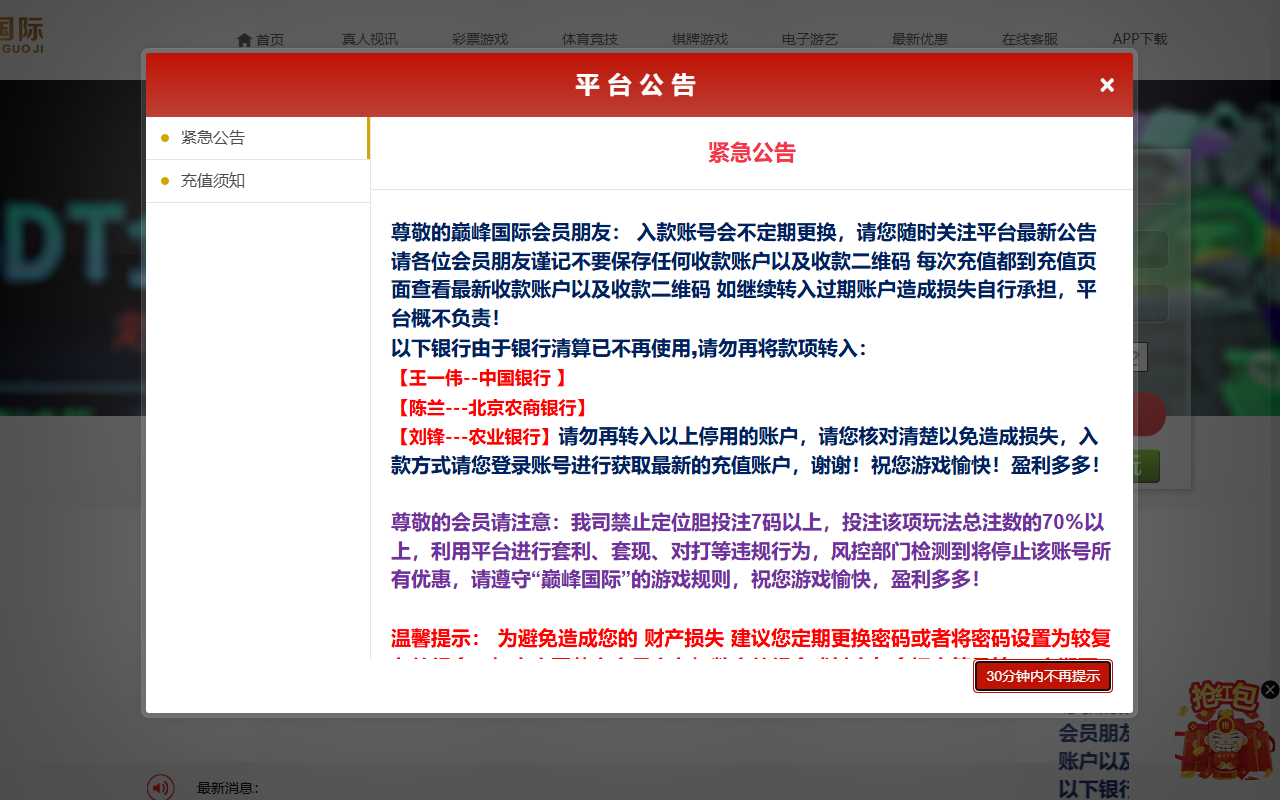Open the 真人视讯 menu item

click(x=370, y=40)
